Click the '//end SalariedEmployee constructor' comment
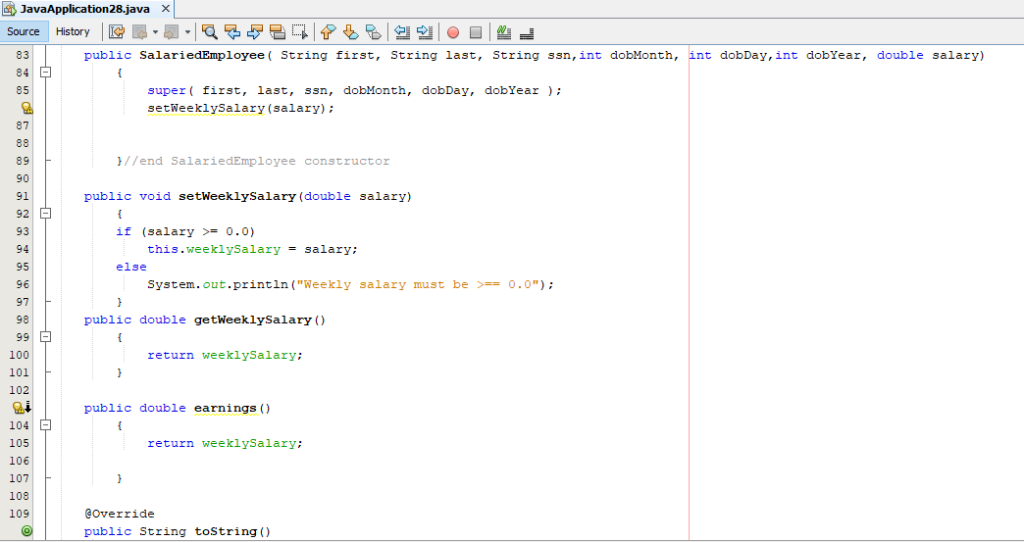Screen dimensions: 1024x542 pos(257,161)
